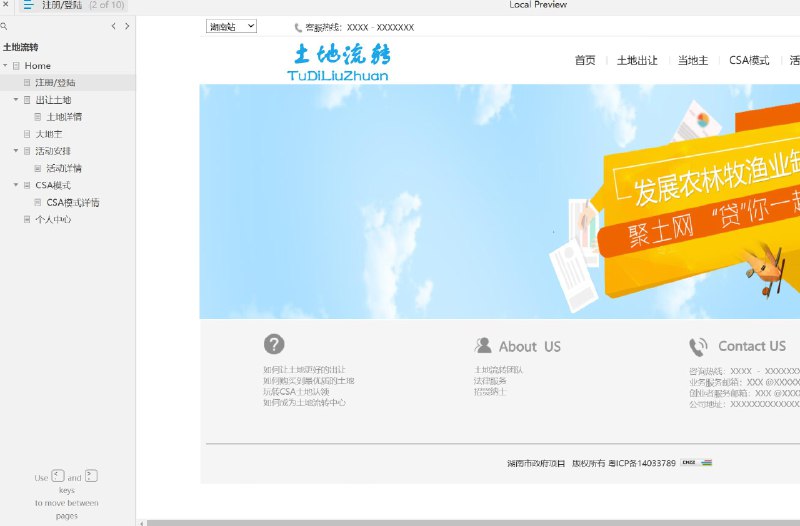Viewport: 800px width, 526px height.
Task: Click the 客服热线 XXXX - XXXXXXX text
Action: (x=359, y=28)
